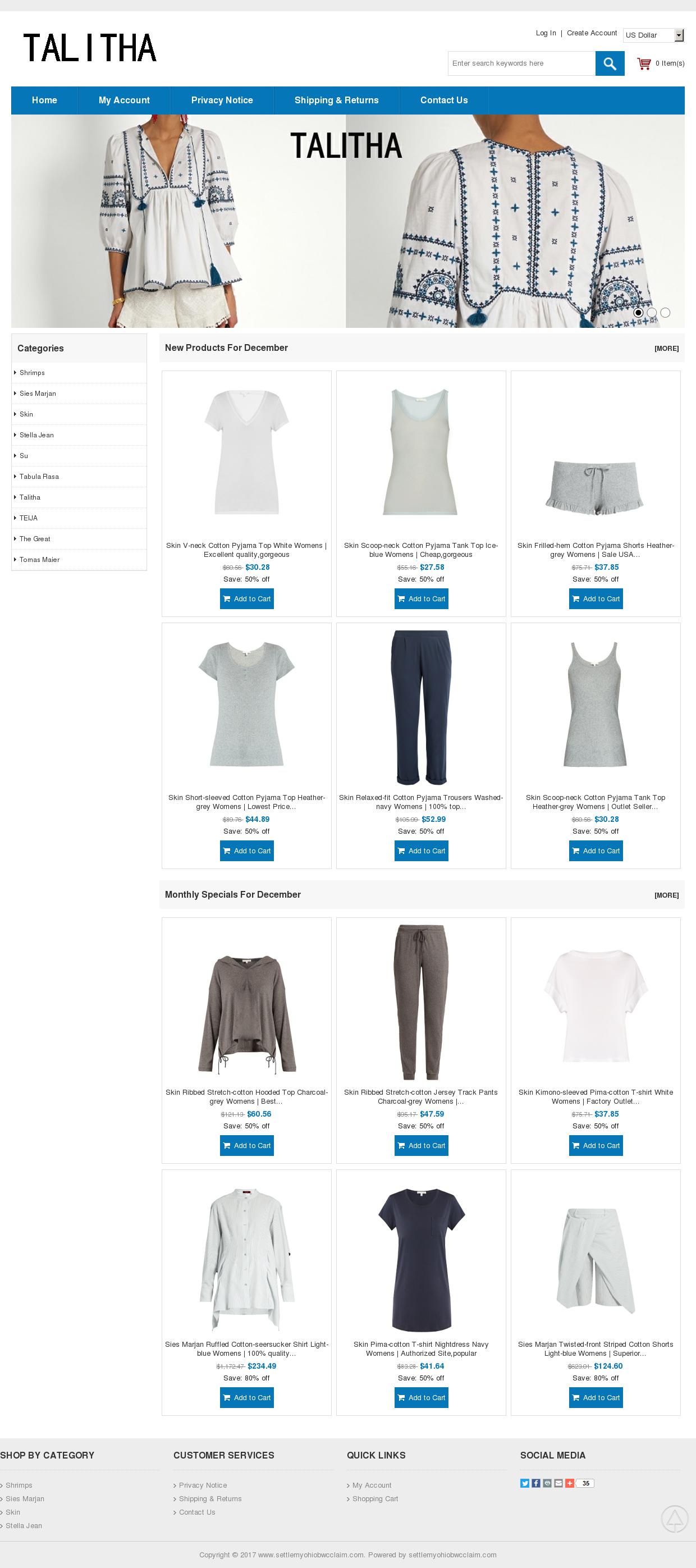
Task: Open the US Dollar currency dropdown
Action: [x=654, y=35]
